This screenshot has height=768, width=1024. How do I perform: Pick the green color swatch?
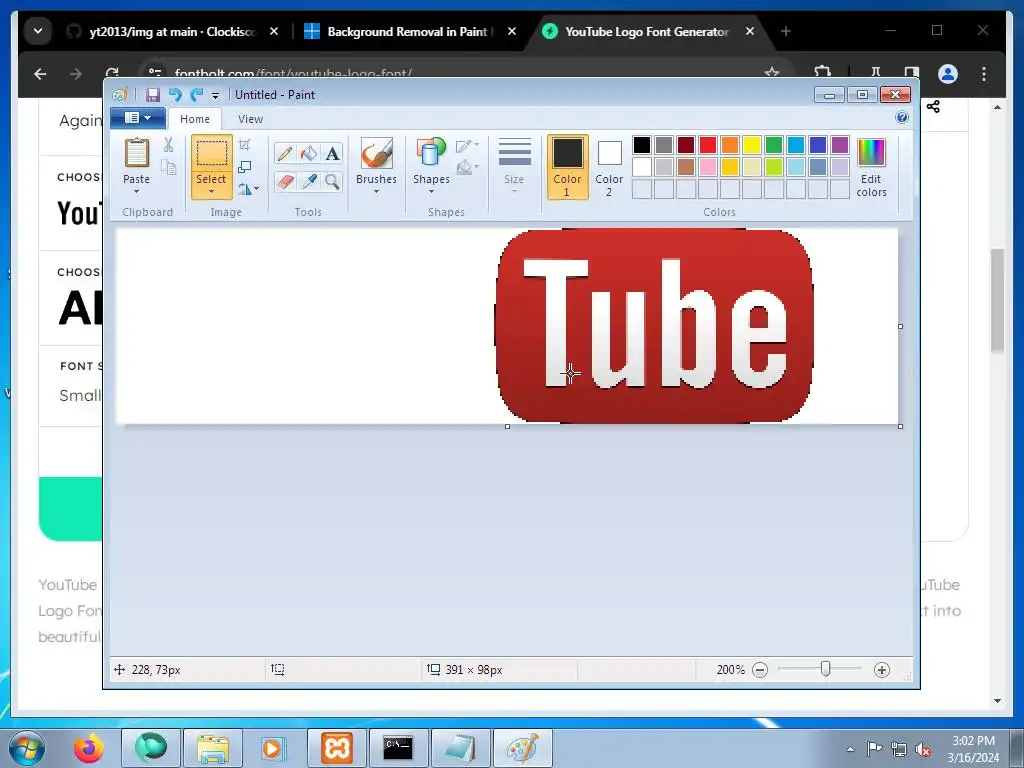774,145
